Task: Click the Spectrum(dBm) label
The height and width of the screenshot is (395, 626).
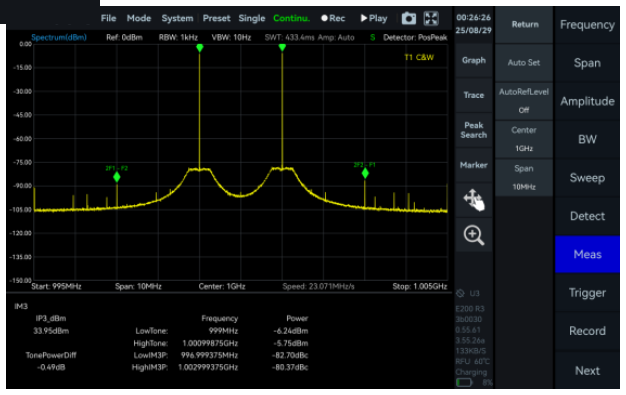Action: pyautogui.click(x=59, y=38)
